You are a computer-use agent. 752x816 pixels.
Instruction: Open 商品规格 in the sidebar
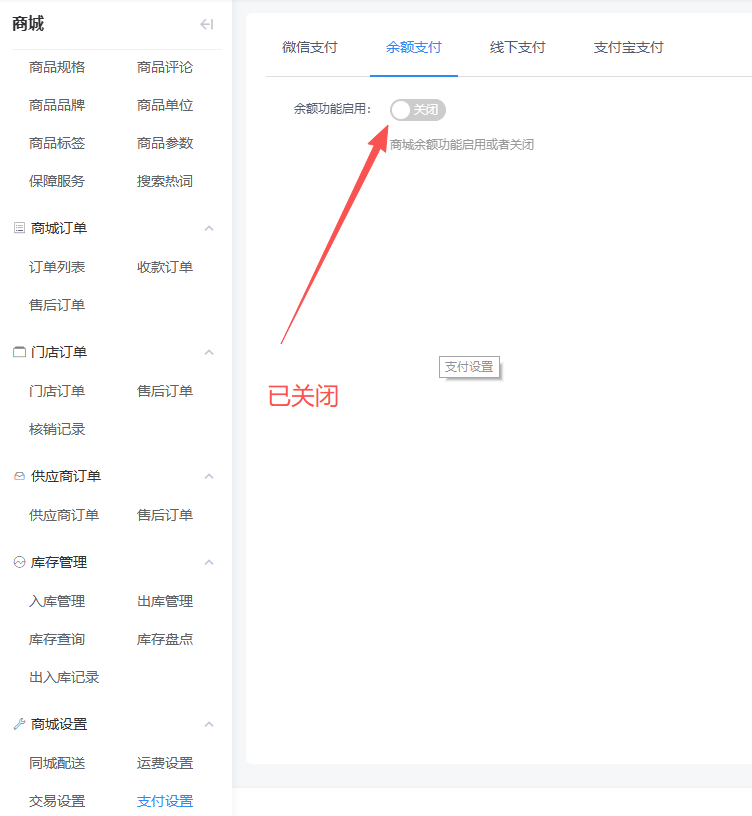pyautogui.click(x=57, y=67)
